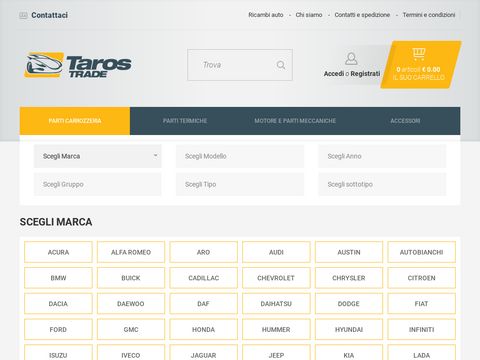Select the IVECO brand
This screenshot has width=480, height=360.
pos(131,353)
